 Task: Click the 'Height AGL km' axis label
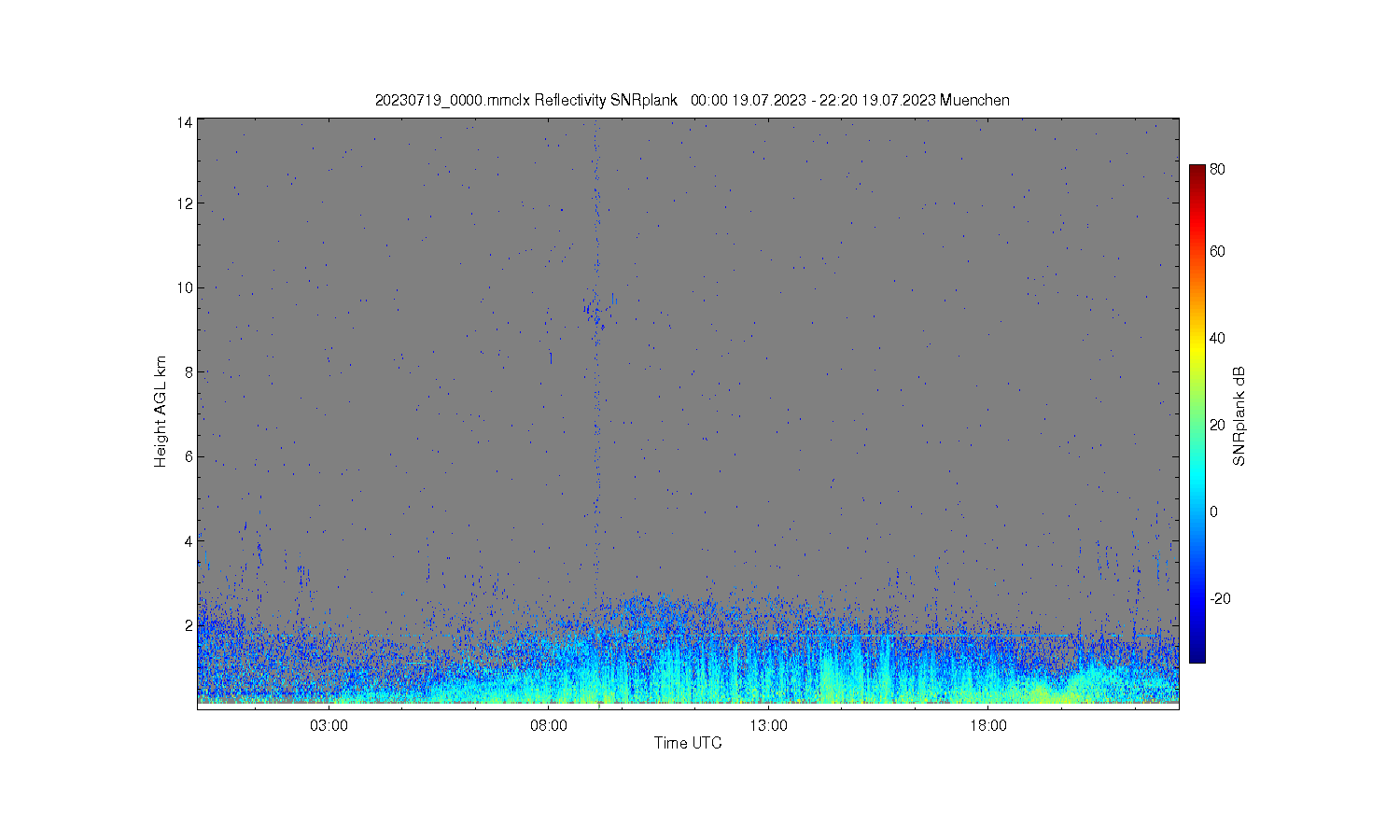pyautogui.click(x=161, y=412)
